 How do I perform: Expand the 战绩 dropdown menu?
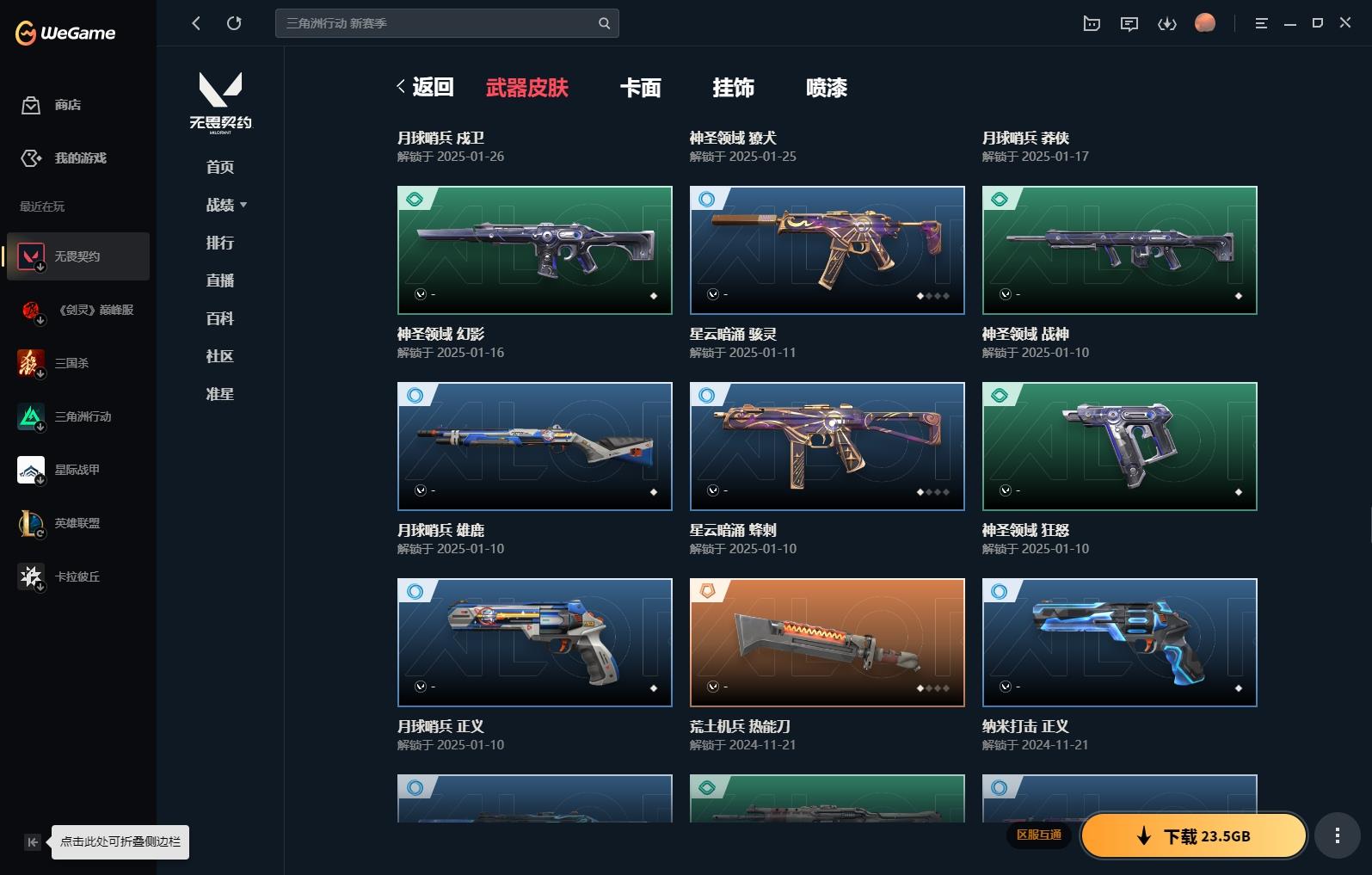click(x=226, y=205)
